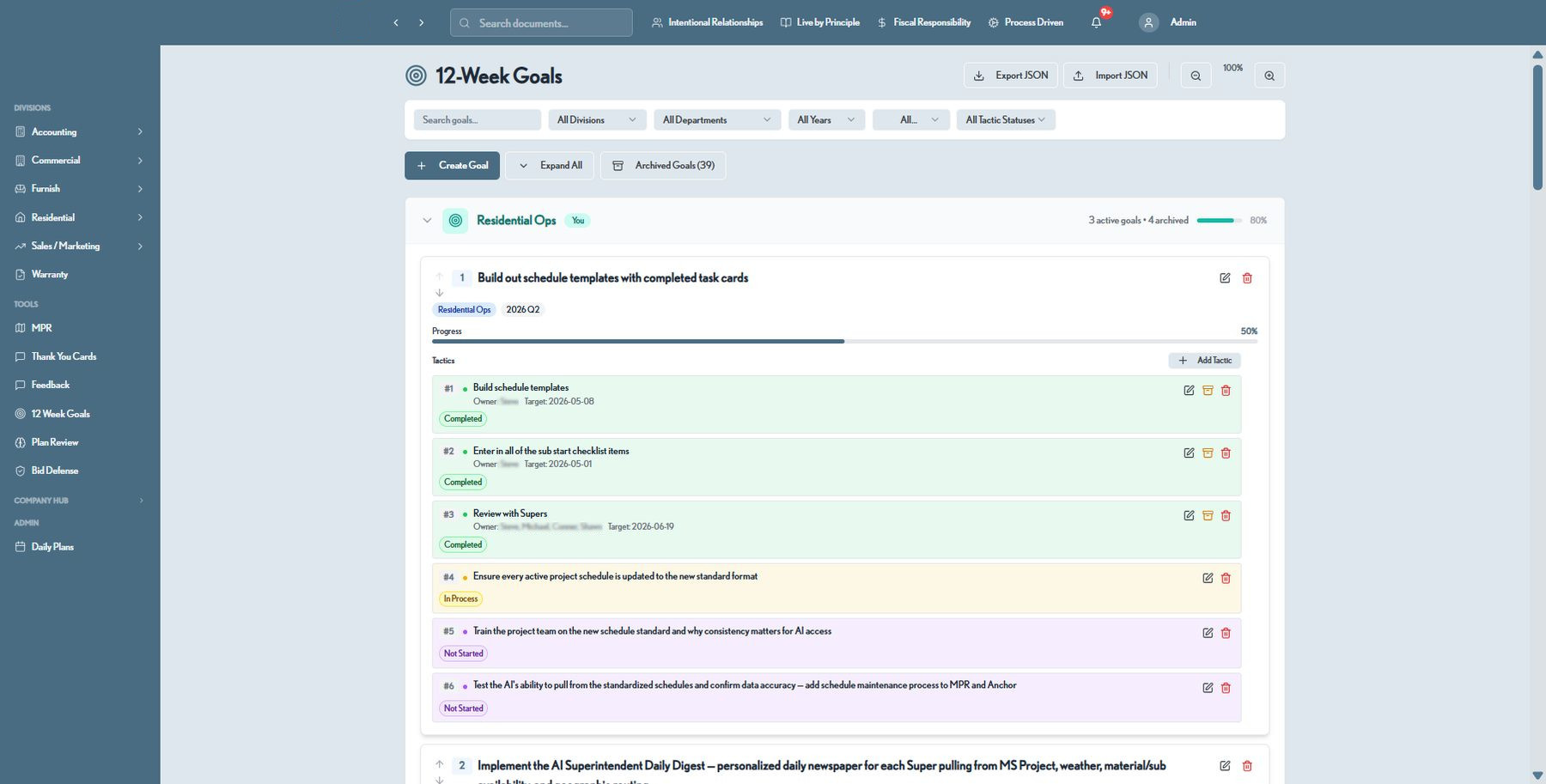Screen dimensions: 1546x784
Task: Click goal 1 progress bar
Action: [844, 341]
